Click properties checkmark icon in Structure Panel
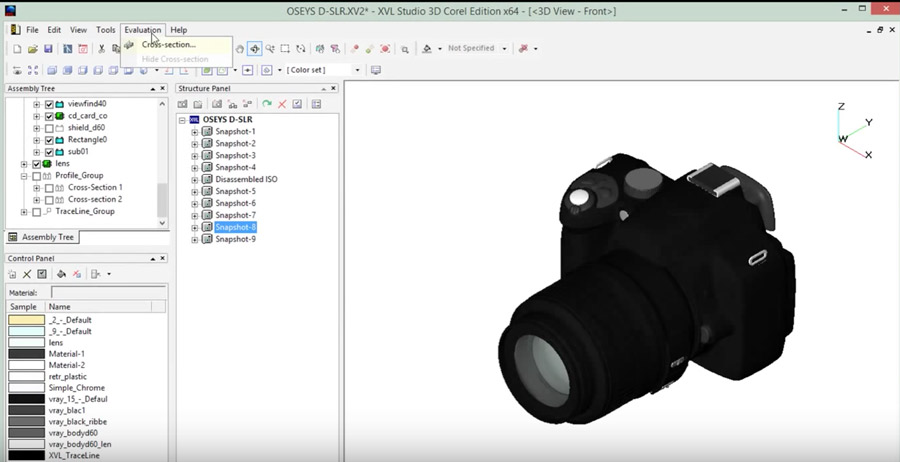Image resolution: width=900 pixels, height=462 pixels. (297, 104)
